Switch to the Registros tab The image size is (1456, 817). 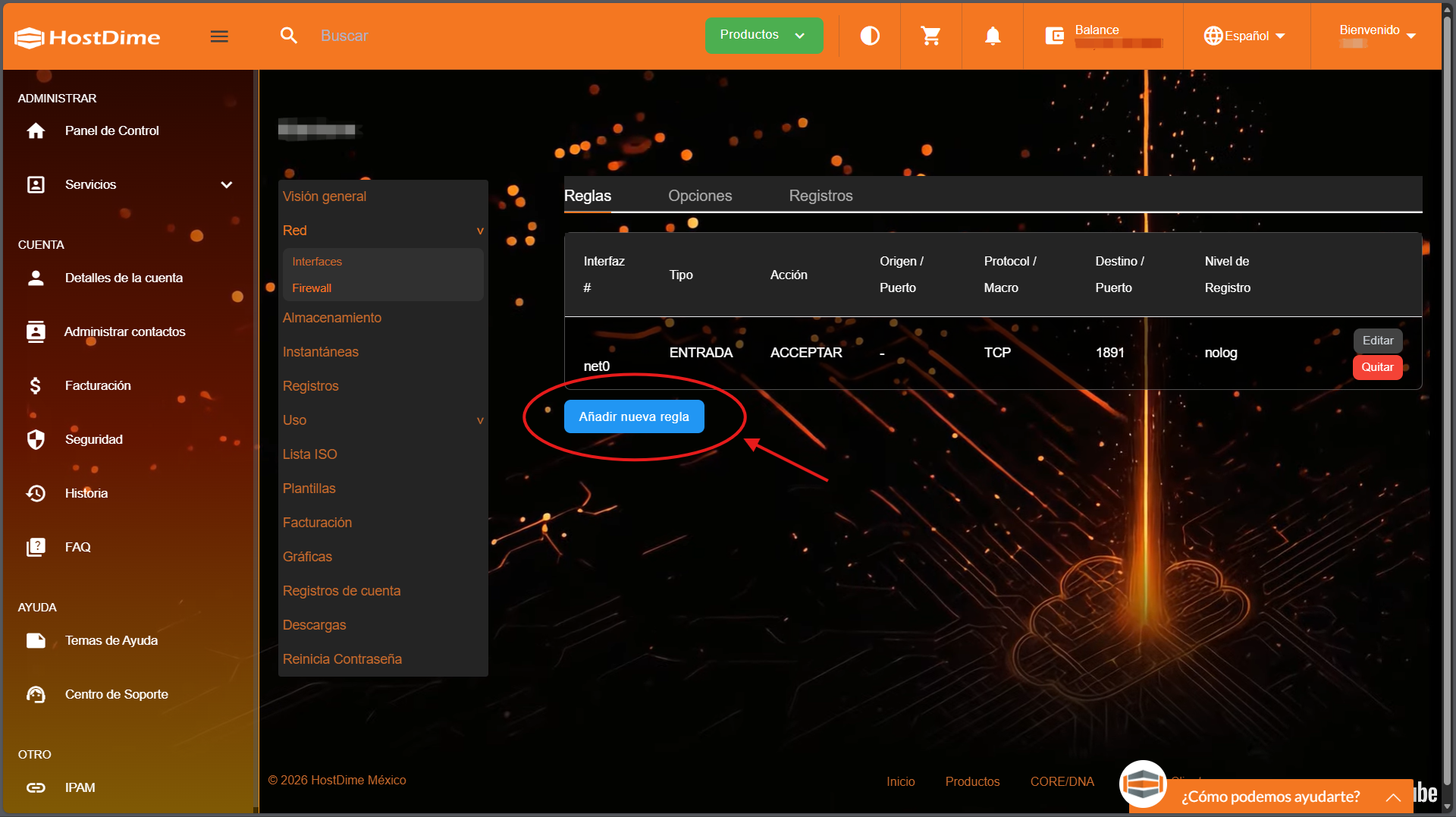pos(821,196)
